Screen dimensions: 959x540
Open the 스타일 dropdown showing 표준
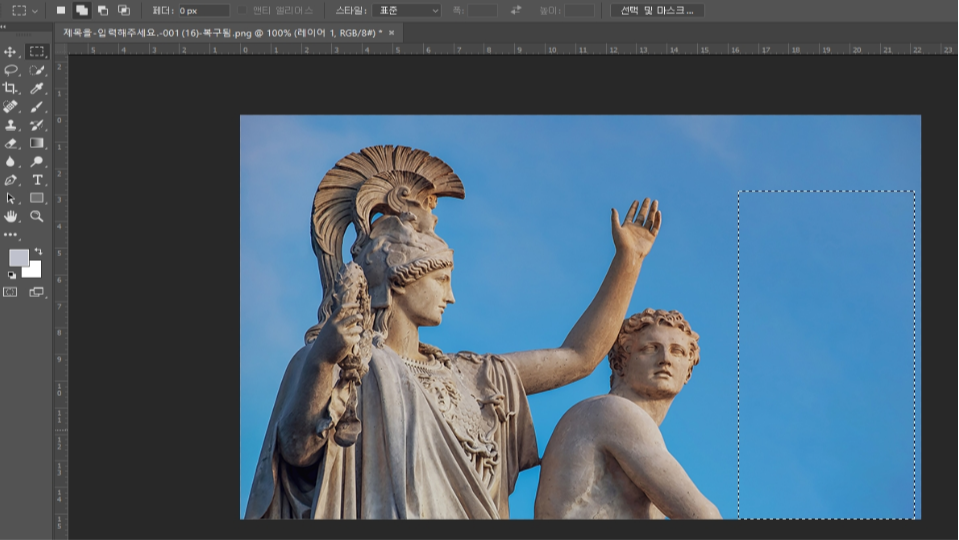pos(407,10)
